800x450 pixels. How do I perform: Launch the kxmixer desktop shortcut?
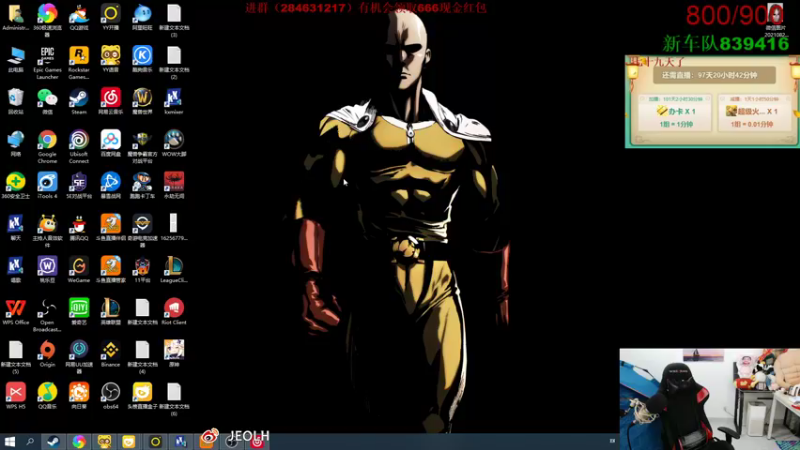tap(174, 101)
